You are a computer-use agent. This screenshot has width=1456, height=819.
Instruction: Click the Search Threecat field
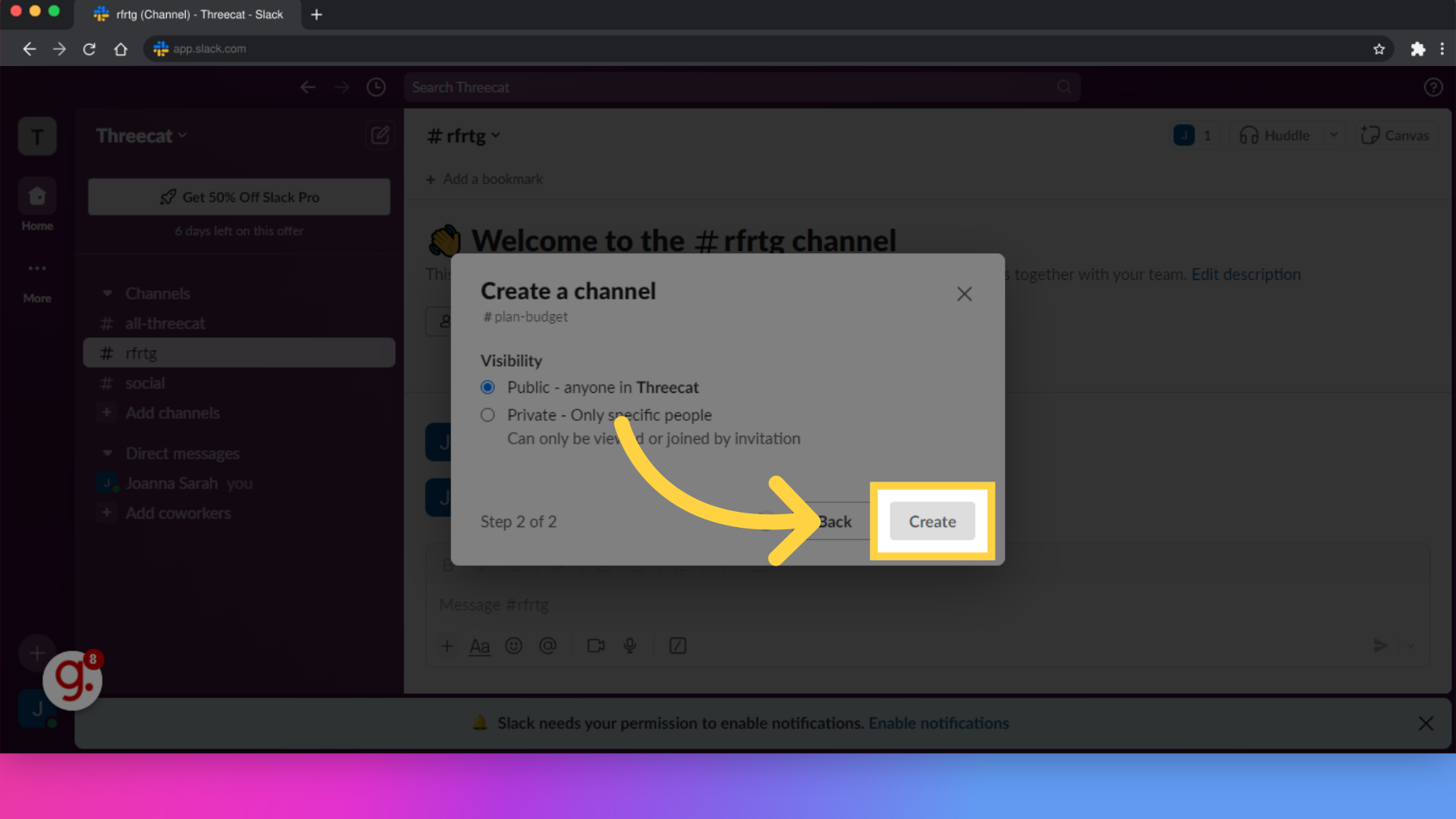click(x=742, y=87)
